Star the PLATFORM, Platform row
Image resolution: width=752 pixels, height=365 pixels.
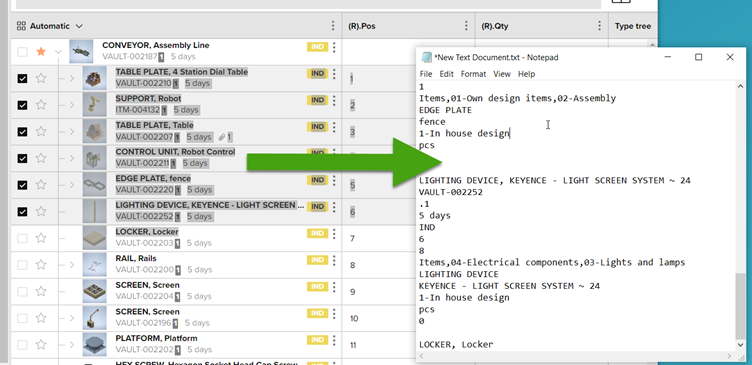41,344
